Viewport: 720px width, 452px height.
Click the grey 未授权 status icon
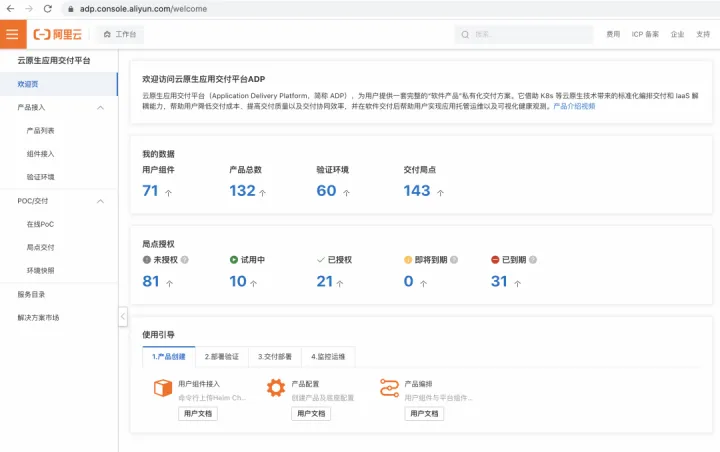coord(146,260)
